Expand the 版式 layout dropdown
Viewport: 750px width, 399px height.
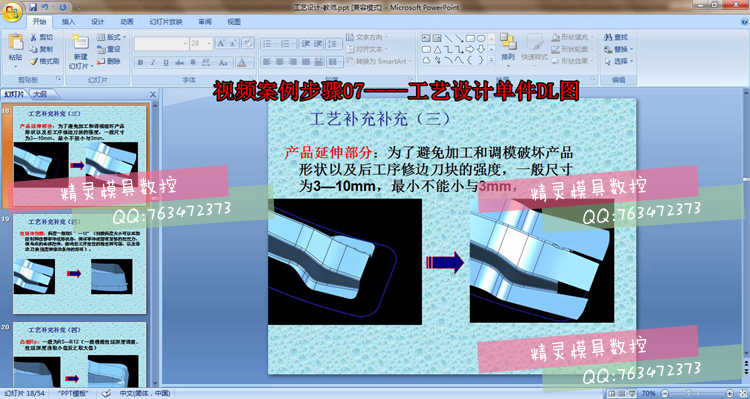coord(111,37)
